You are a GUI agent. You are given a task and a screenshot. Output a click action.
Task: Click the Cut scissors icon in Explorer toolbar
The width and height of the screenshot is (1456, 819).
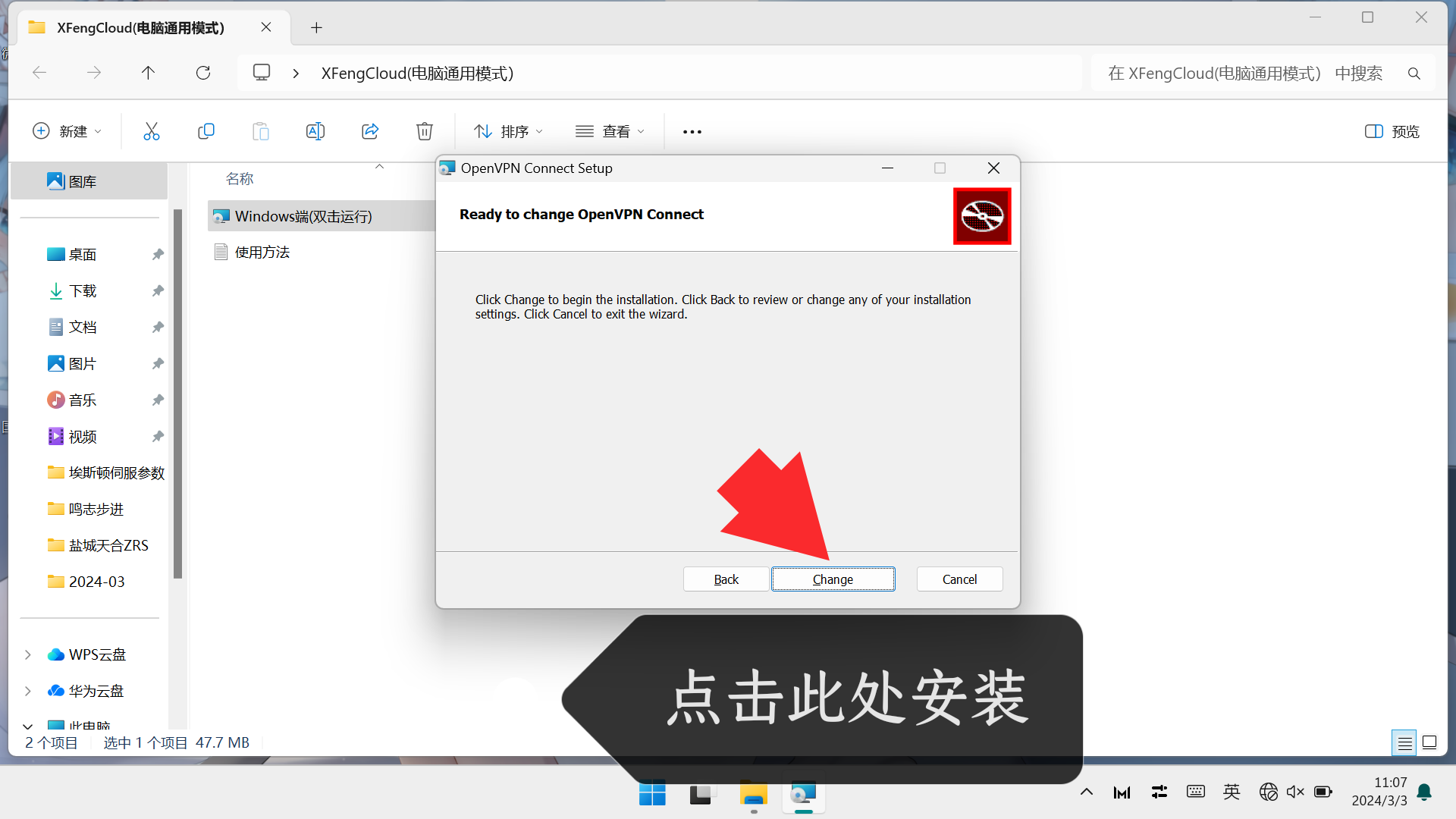(x=152, y=131)
